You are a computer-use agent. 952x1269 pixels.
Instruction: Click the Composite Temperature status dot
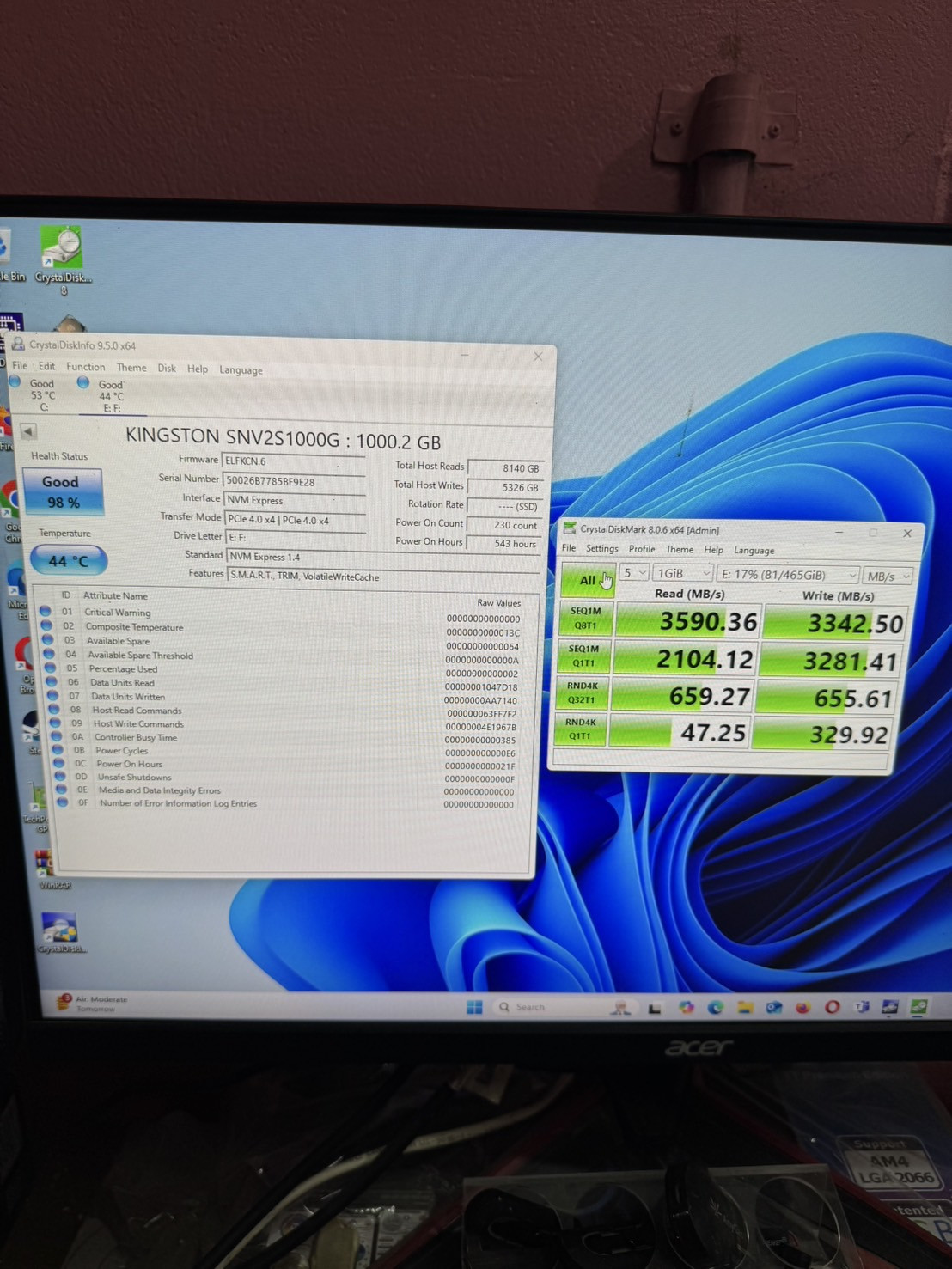(x=46, y=625)
